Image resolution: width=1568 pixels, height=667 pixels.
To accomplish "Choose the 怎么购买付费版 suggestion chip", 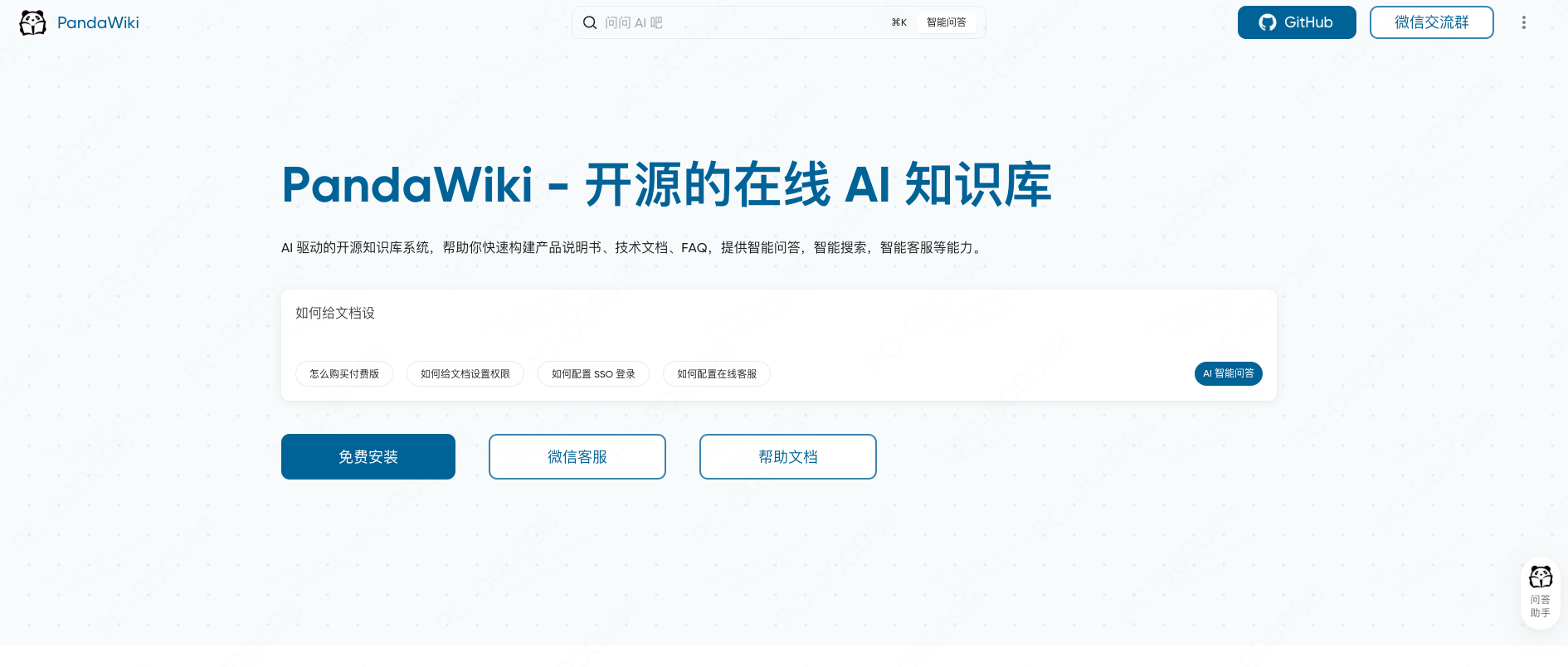I will 344,374.
